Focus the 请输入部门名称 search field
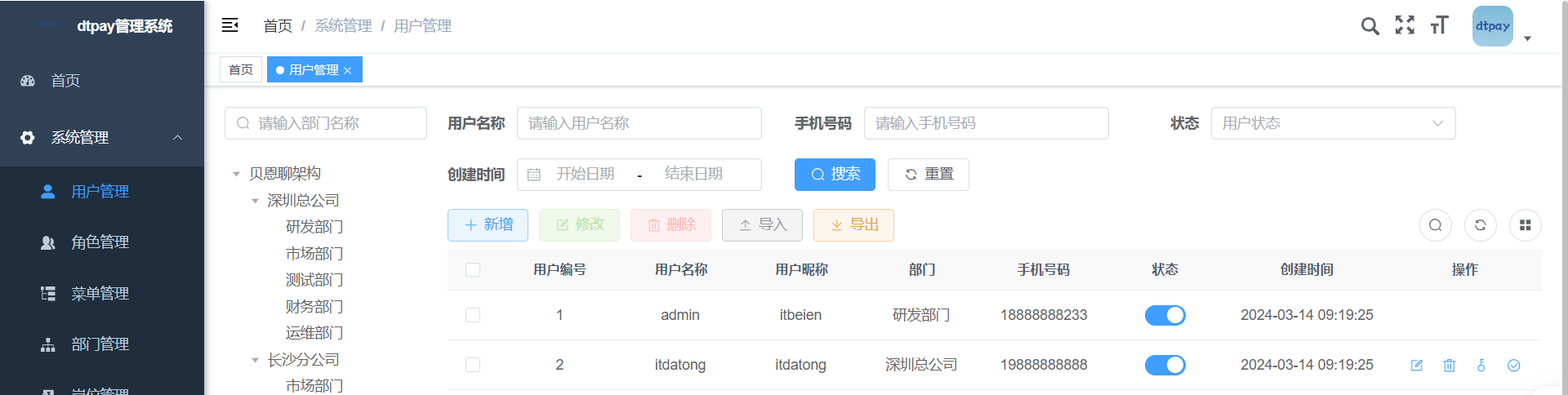1568x395 pixels. coord(326,123)
